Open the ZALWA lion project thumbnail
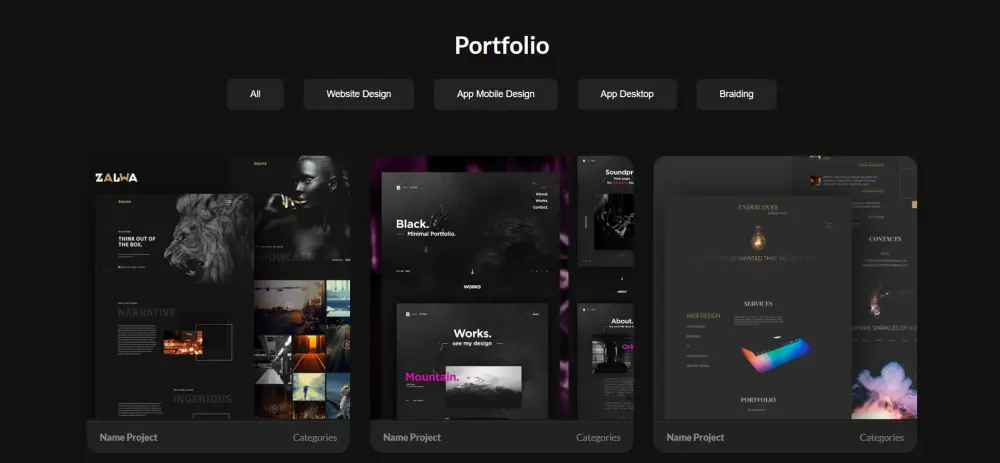The image size is (1000, 463). 219,288
